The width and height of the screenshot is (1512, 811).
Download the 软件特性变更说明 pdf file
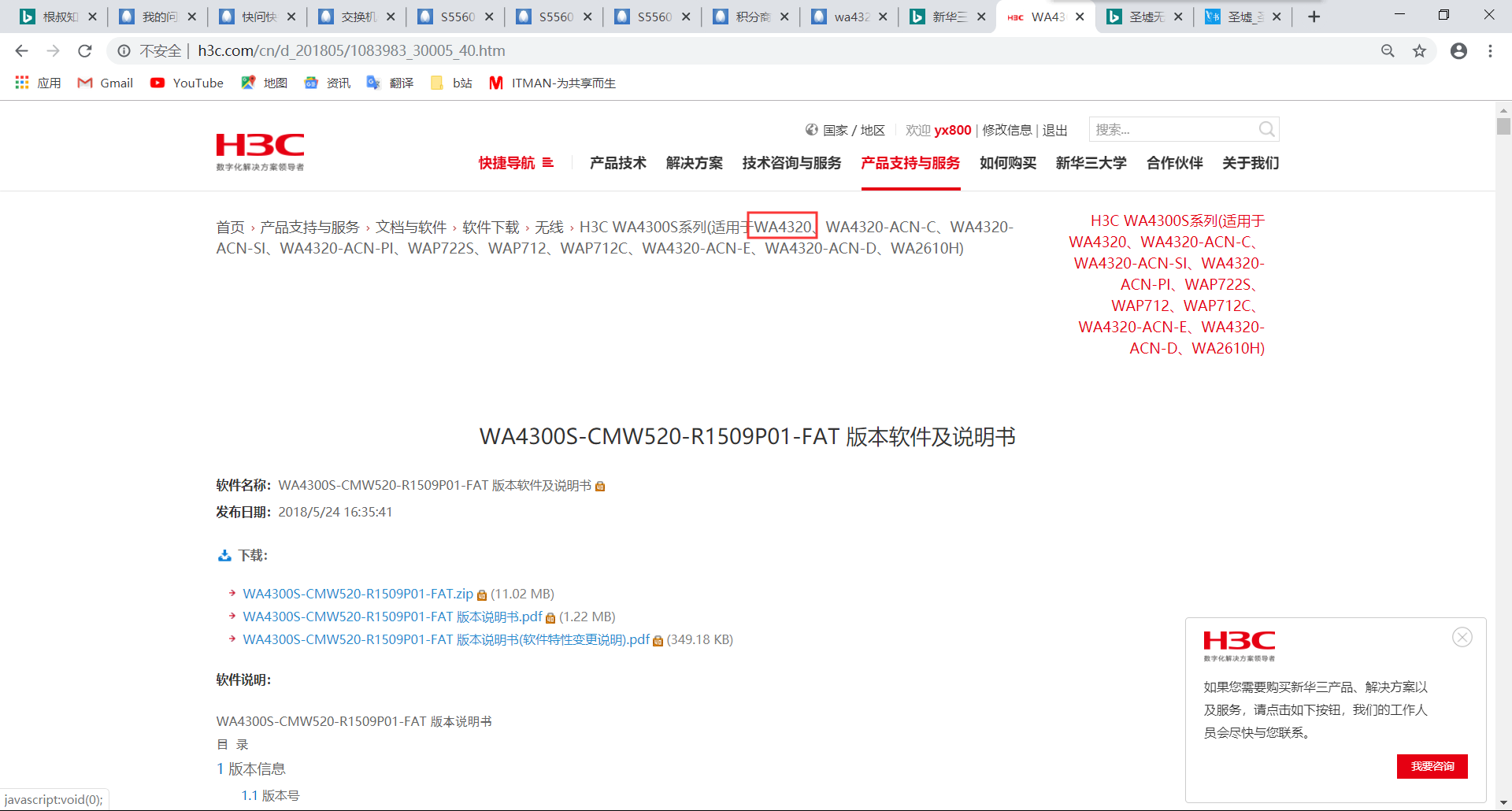click(x=446, y=639)
